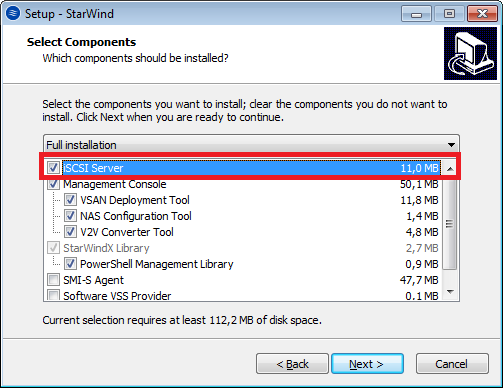Uncheck VSAN Deployment Tool component
503x388 pixels.
(70, 200)
